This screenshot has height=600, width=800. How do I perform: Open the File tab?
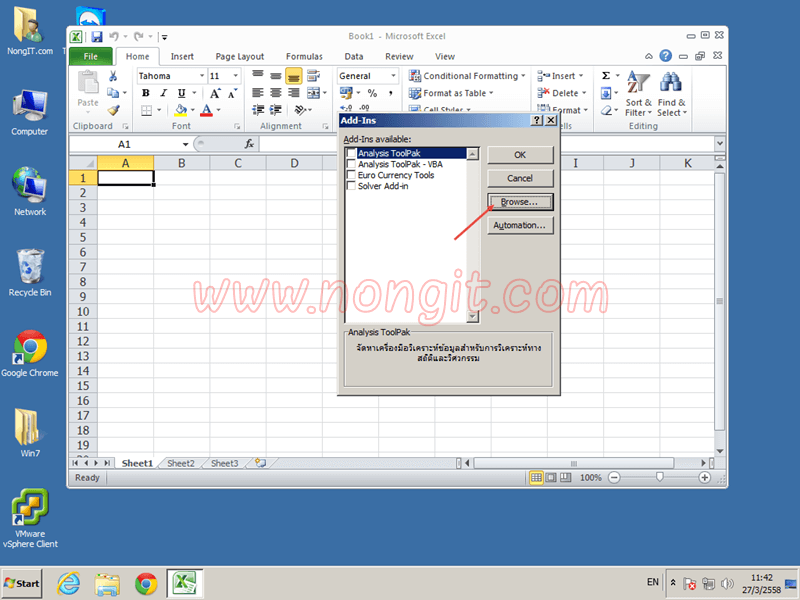tap(91, 56)
